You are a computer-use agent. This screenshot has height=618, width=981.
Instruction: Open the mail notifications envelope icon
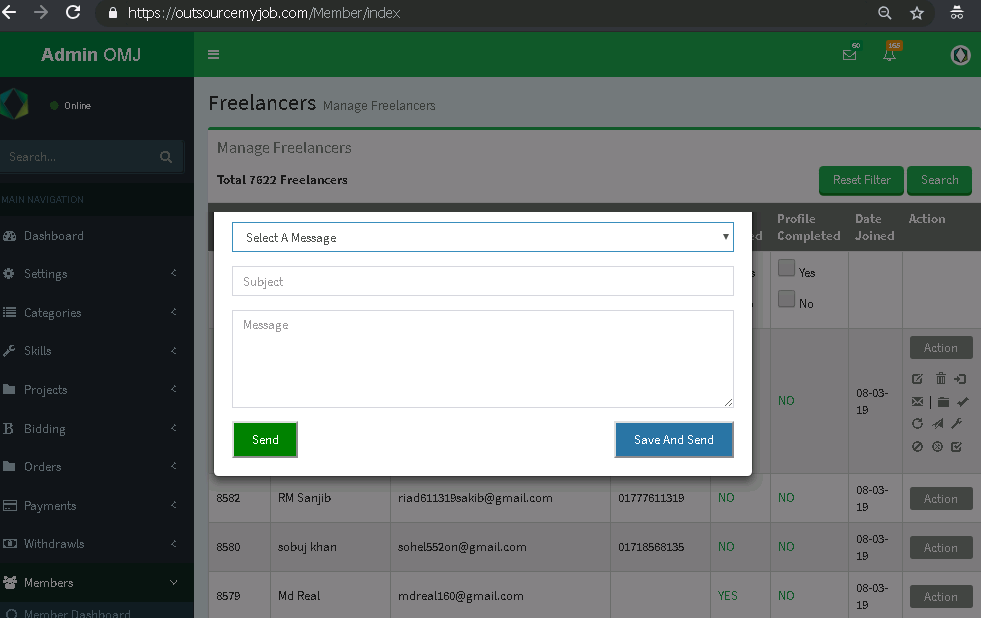(x=850, y=55)
